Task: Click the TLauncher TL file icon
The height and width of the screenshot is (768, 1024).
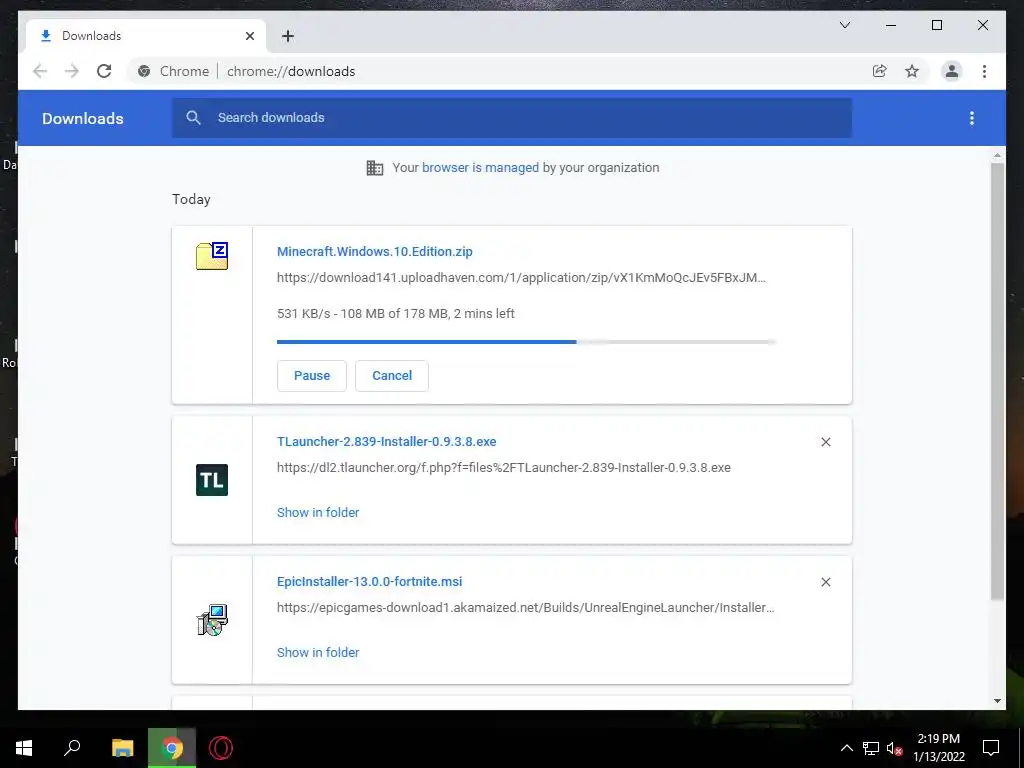Action: coord(212,480)
